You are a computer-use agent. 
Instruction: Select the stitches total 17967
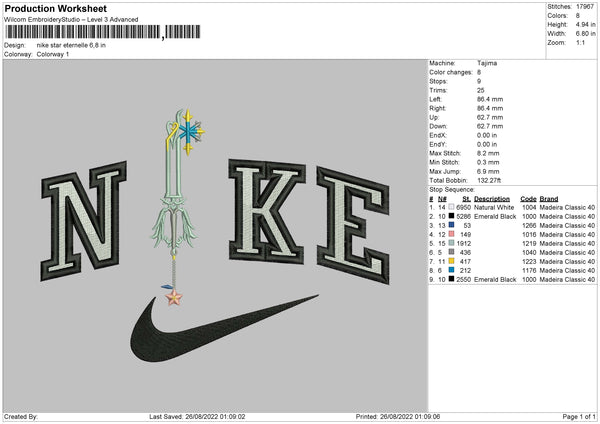585,7
